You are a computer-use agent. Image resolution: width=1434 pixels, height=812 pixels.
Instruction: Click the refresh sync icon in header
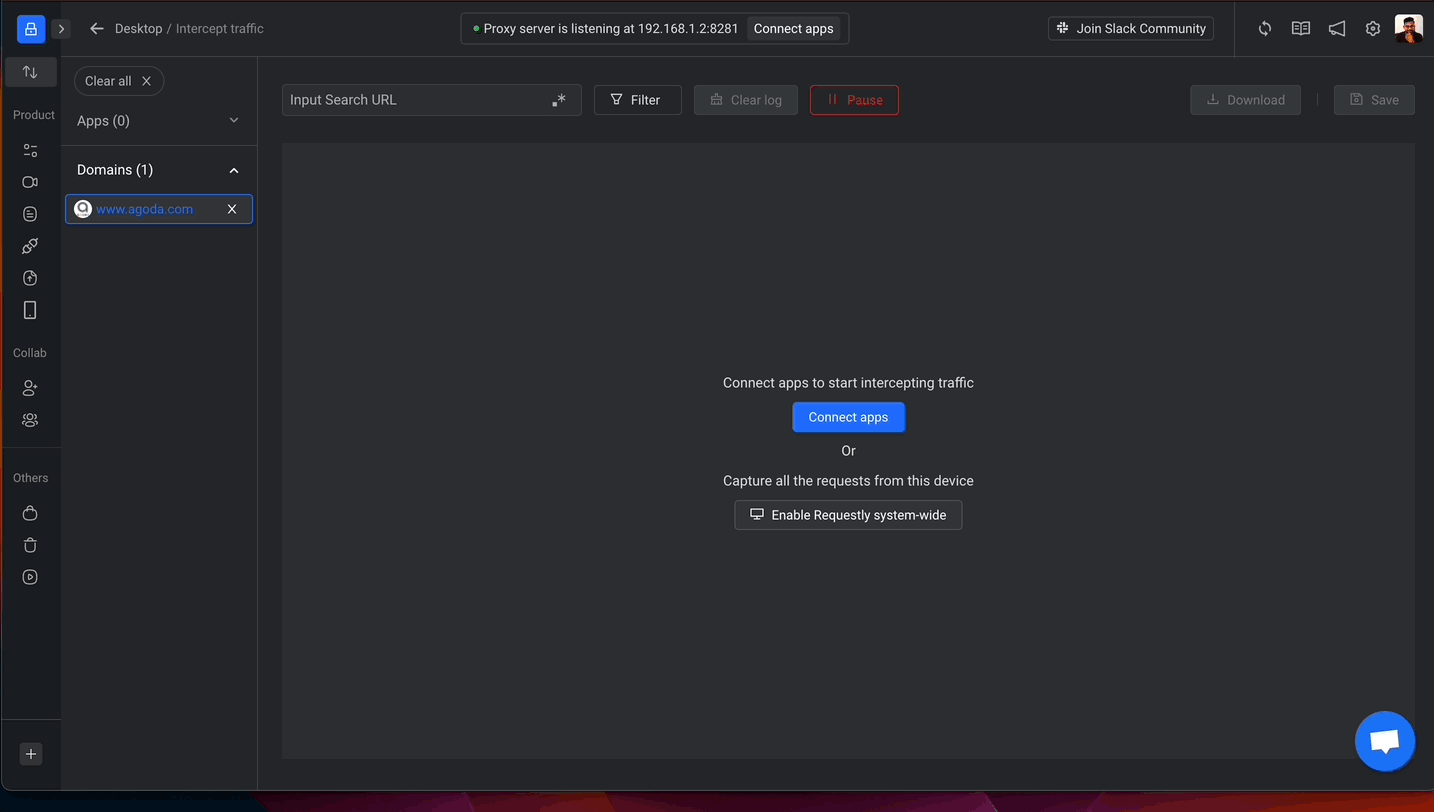[x=1265, y=29]
